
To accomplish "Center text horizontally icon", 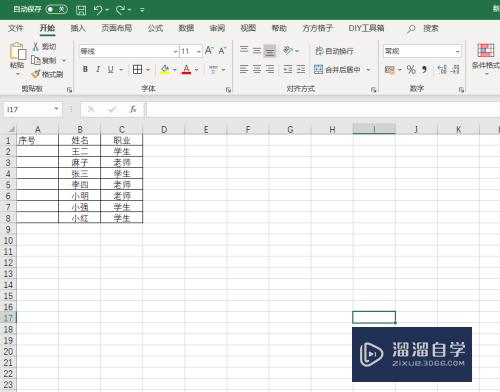I will coord(257,69).
